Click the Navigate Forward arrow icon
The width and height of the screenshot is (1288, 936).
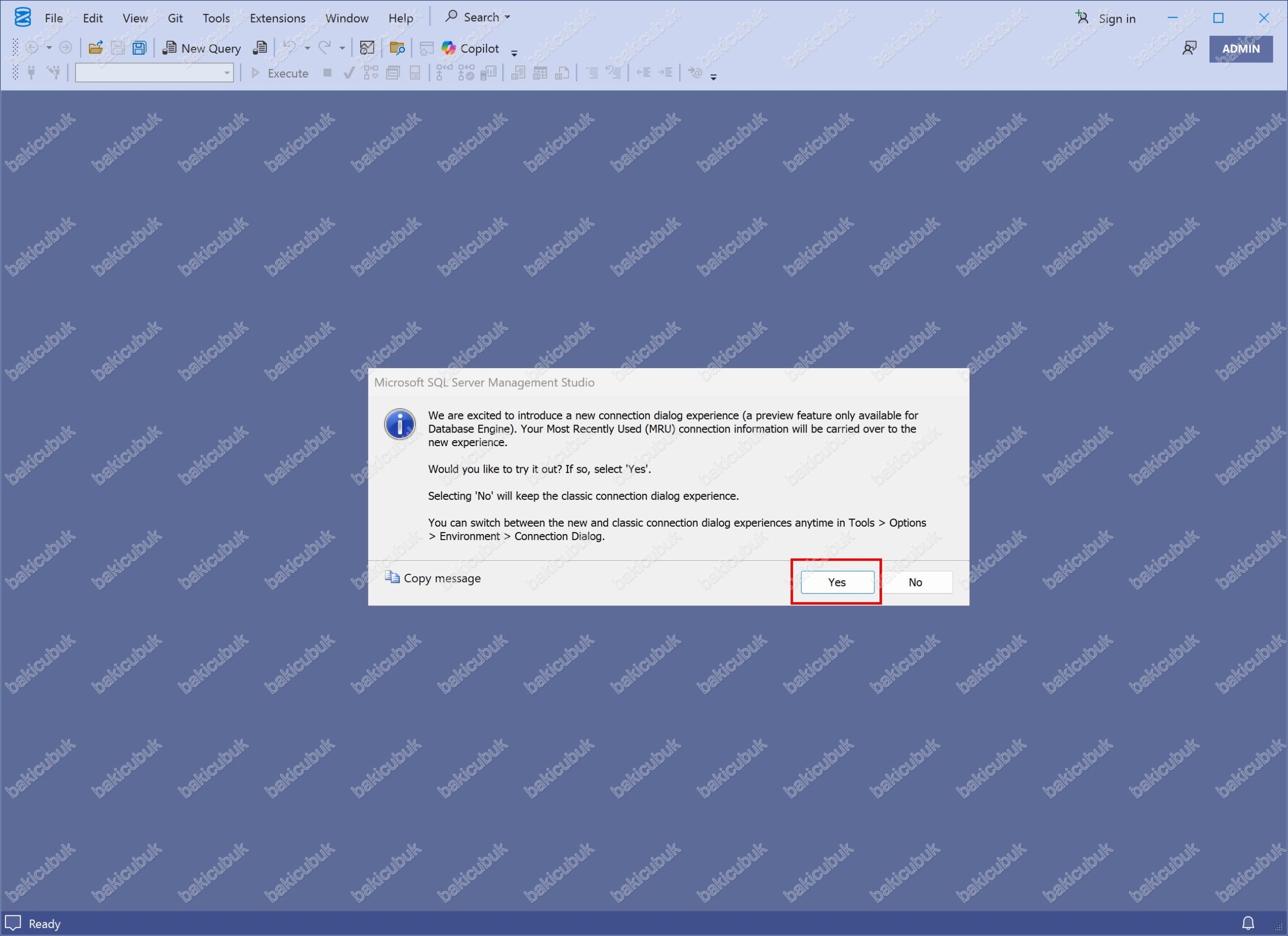[66, 48]
